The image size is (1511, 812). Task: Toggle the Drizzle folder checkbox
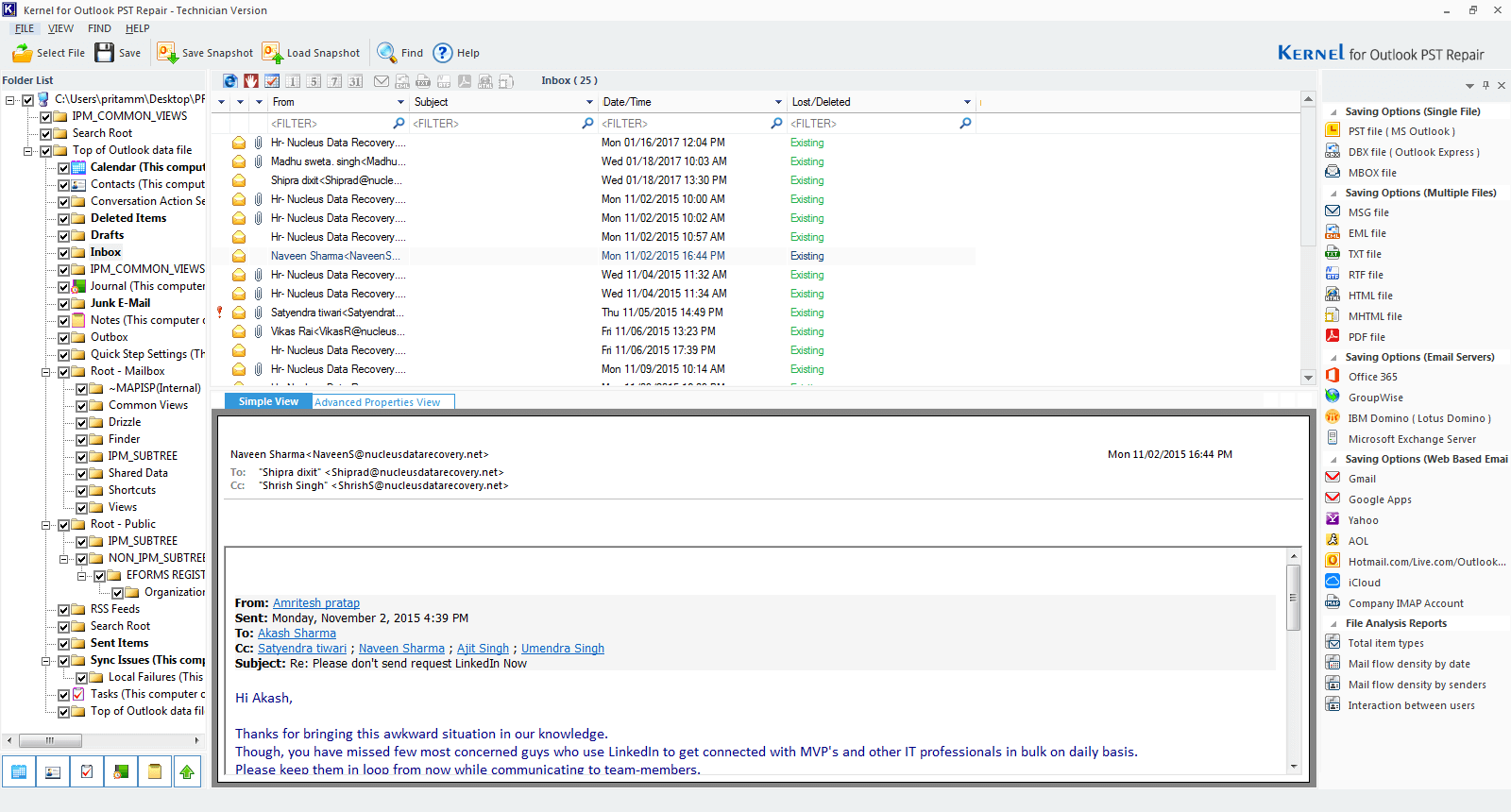tap(81, 423)
